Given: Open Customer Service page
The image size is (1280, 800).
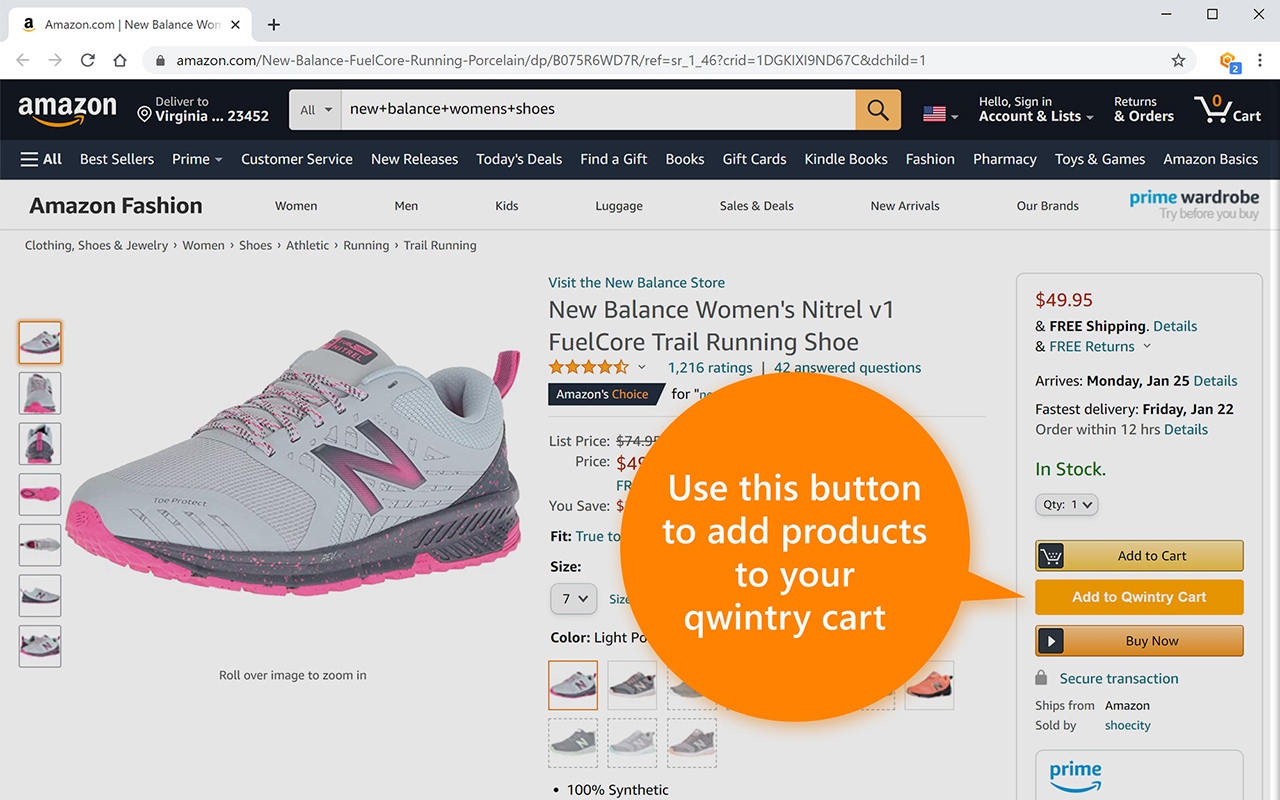Looking at the screenshot, I should tap(297, 159).
